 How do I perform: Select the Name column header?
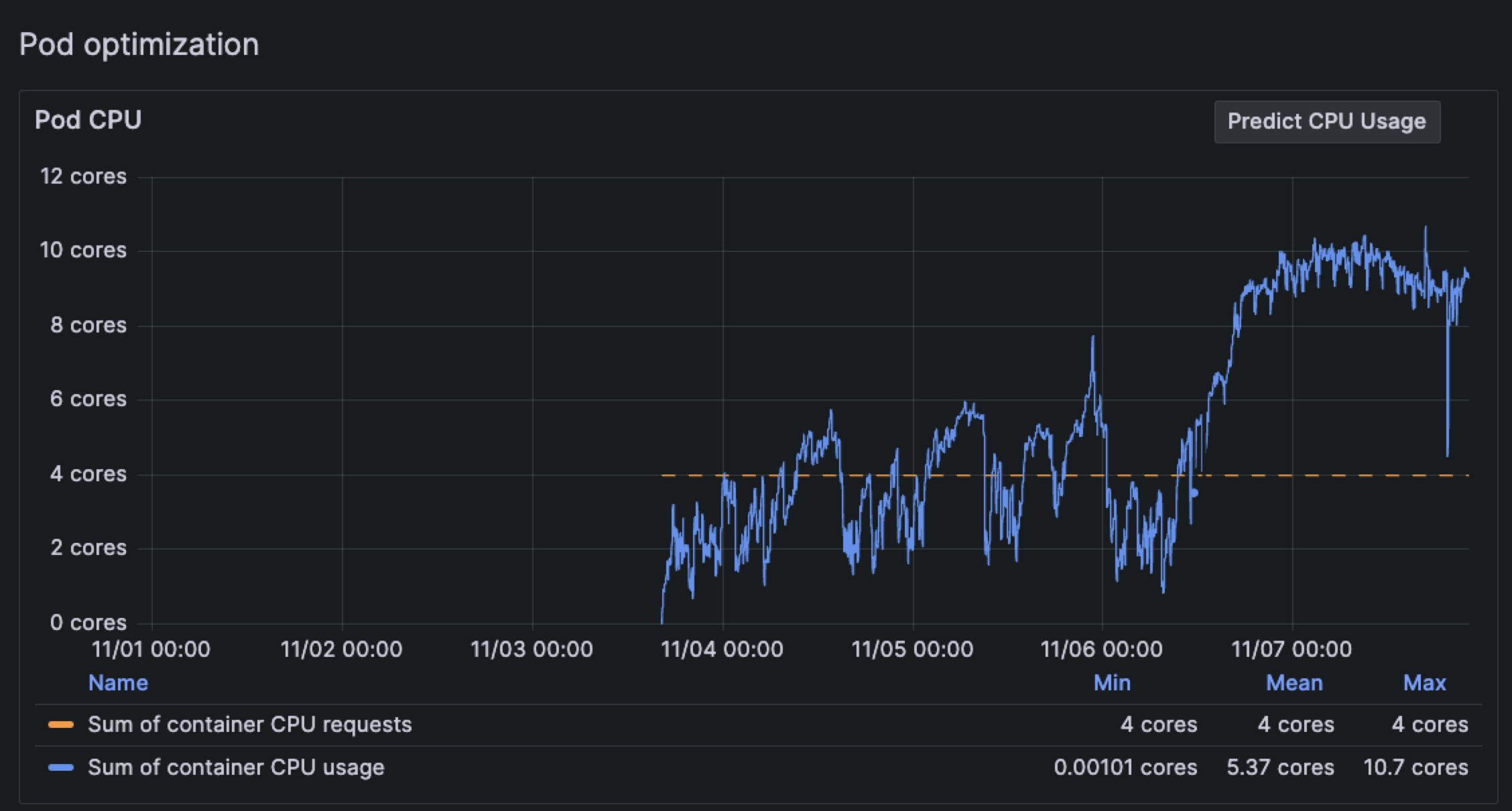coord(117,682)
